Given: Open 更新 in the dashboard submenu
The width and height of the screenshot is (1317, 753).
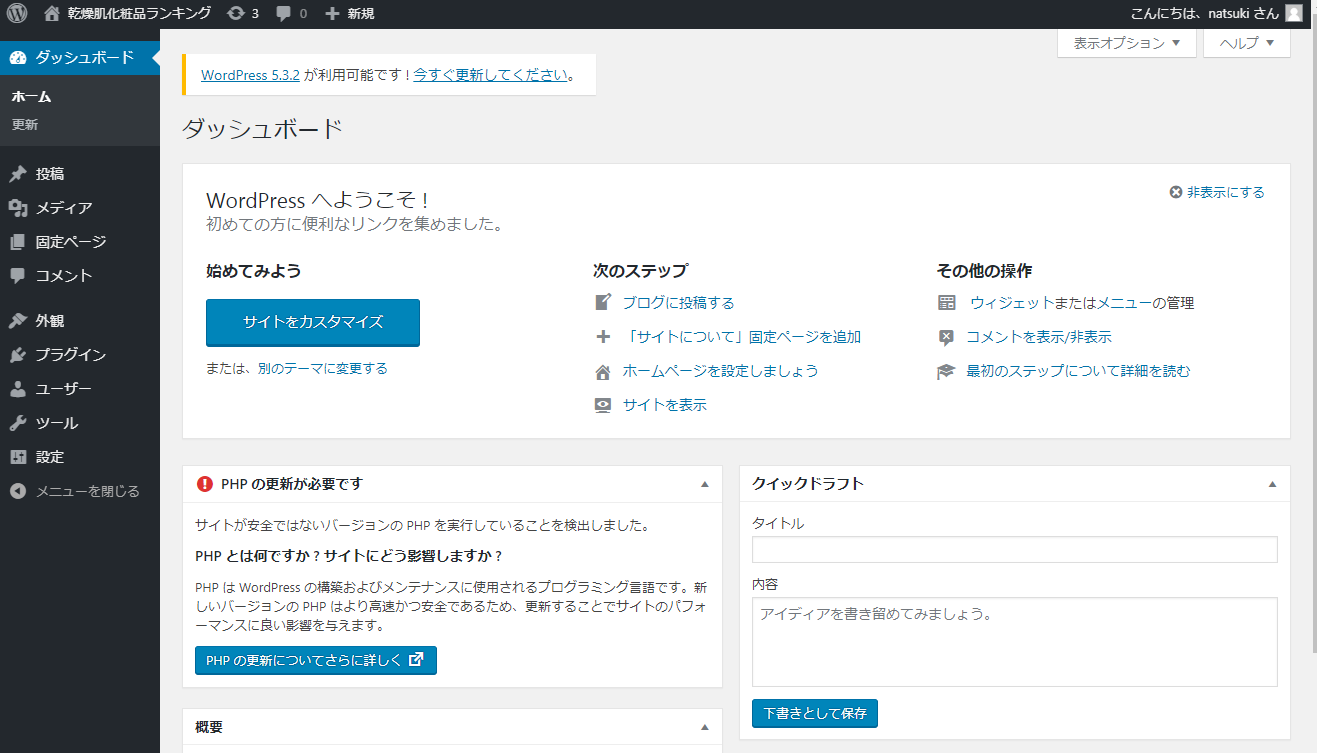Looking at the screenshot, I should point(25,125).
